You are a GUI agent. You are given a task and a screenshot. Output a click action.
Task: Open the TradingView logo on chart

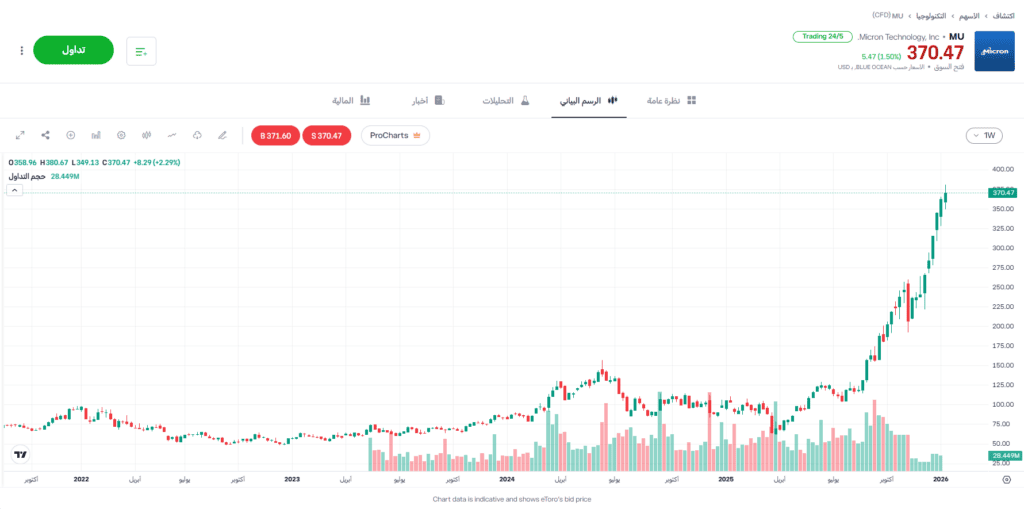coord(20,455)
